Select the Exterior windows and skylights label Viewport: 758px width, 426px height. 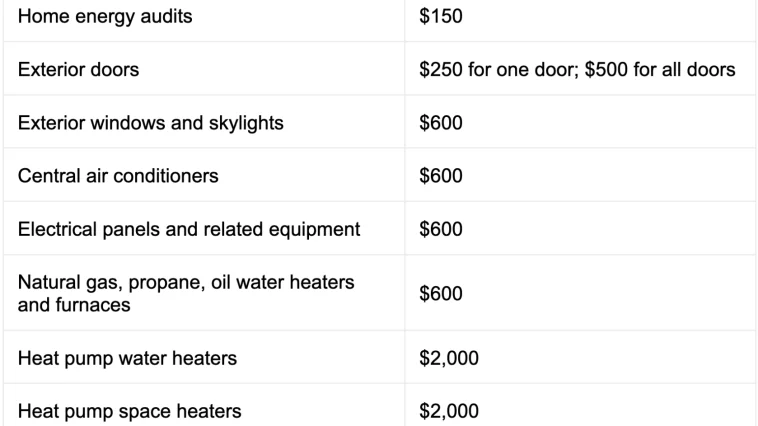150,123
